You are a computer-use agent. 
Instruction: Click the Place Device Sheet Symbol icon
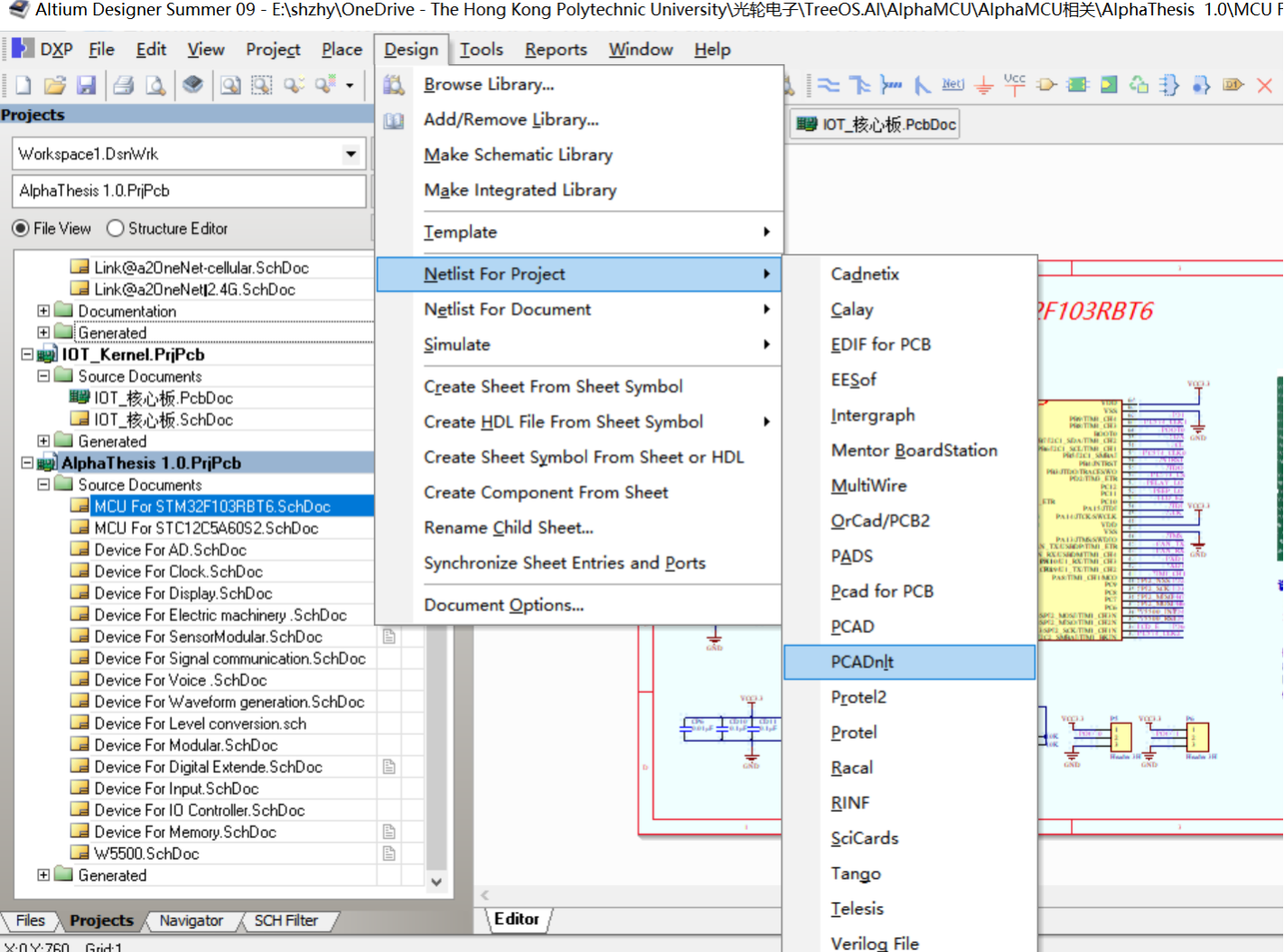click(x=1139, y=85)
